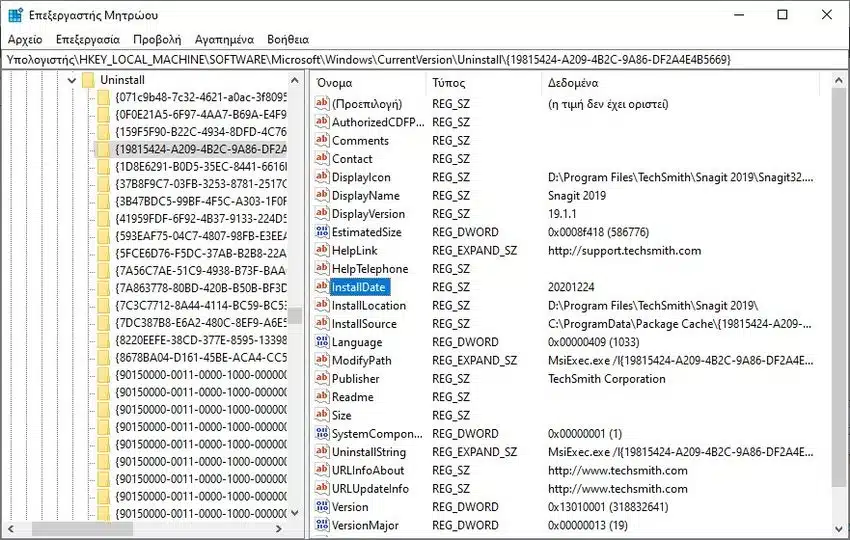
Task: Select the HelpLink string icon
Action: pos(322,250)
